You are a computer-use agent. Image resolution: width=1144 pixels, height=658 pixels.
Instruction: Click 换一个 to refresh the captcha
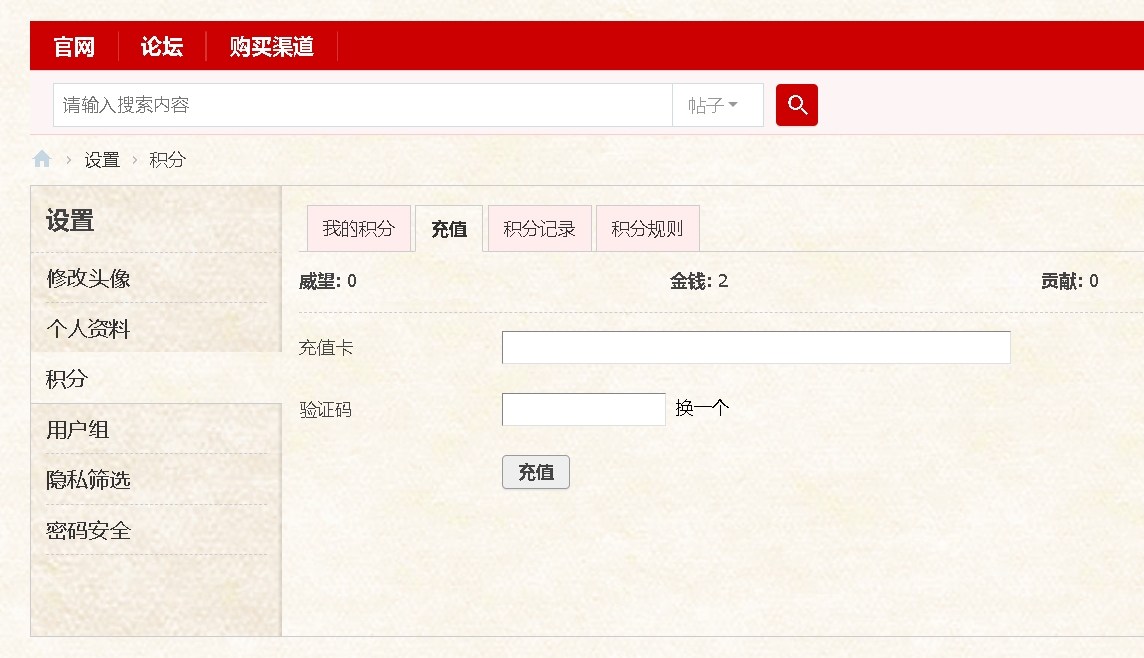[x=702, y=409]
